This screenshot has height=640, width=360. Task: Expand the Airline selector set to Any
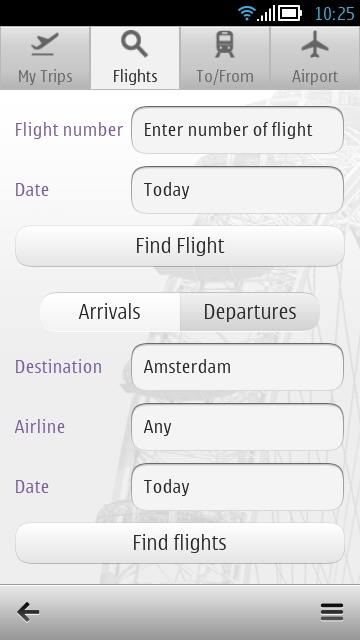(x=237, y=427)
